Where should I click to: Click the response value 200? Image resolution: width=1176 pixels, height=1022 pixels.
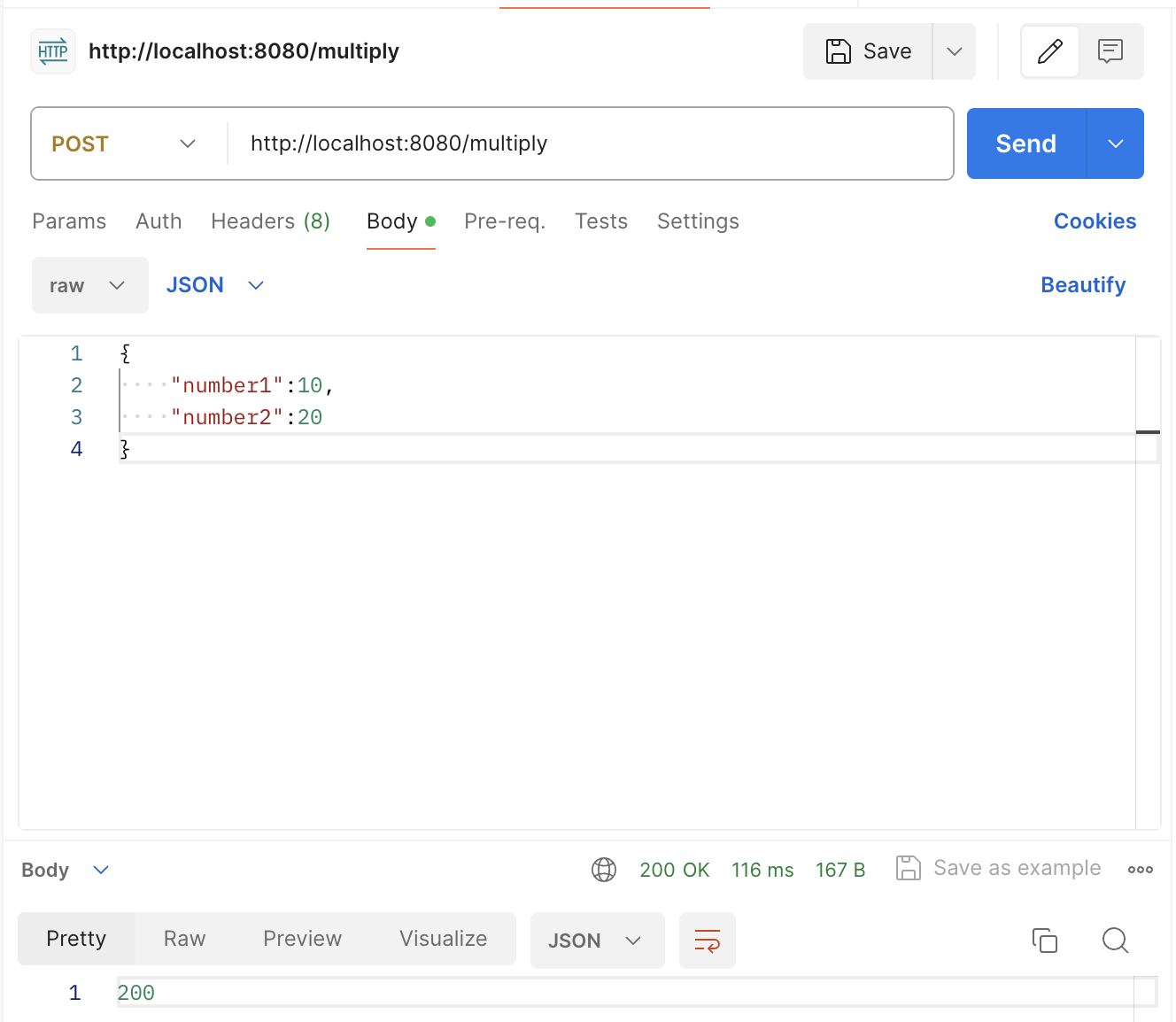[136, 993]
